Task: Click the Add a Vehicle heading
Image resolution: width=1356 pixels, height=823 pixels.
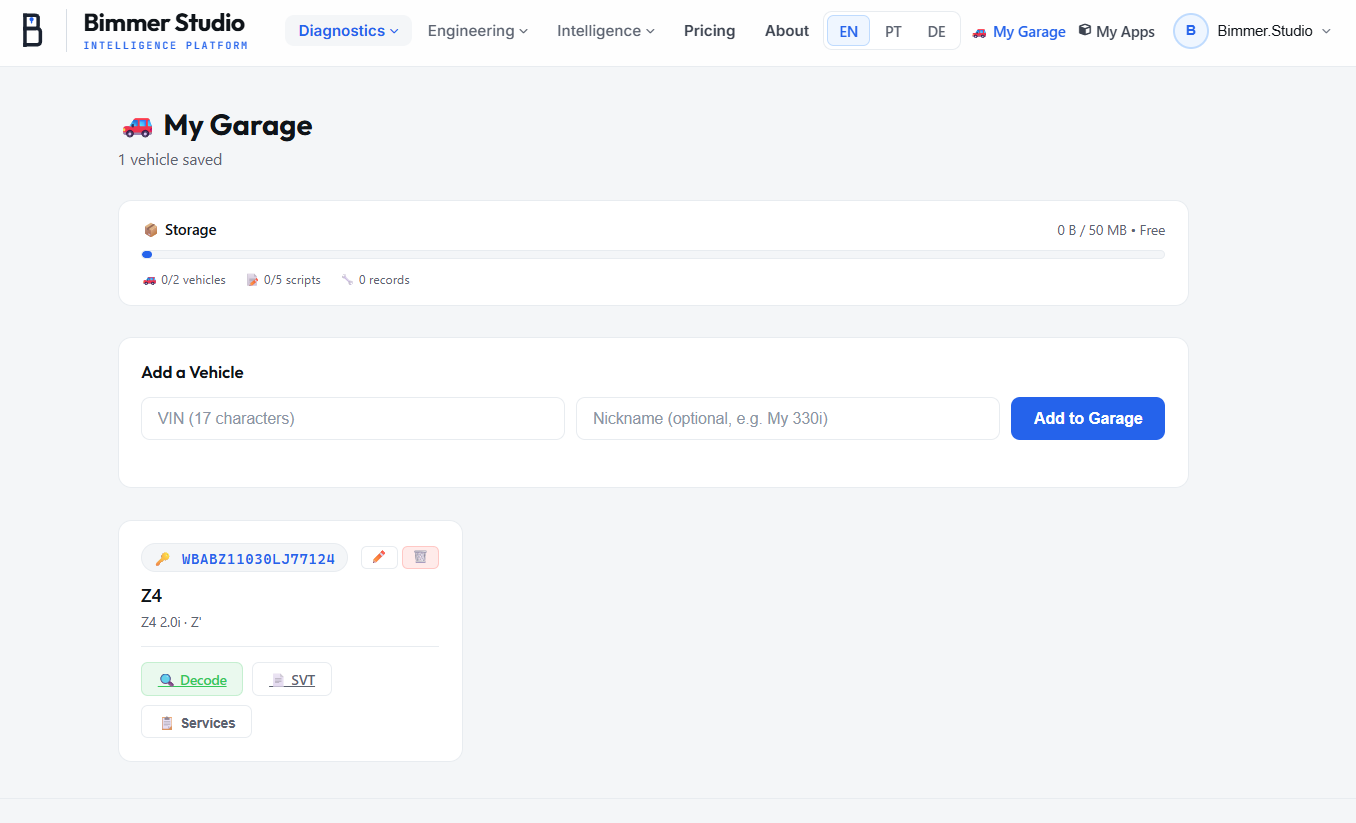Action: tap(193, 372)
